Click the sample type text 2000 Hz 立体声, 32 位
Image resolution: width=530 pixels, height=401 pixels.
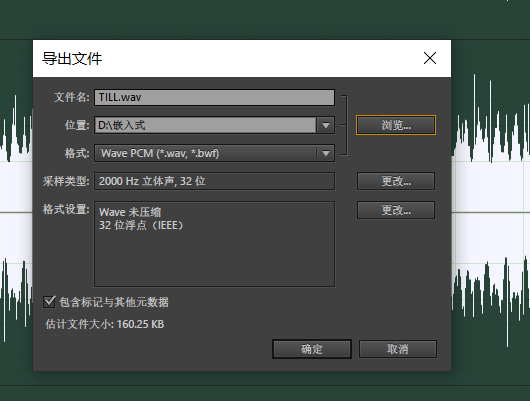pos(152,181)
